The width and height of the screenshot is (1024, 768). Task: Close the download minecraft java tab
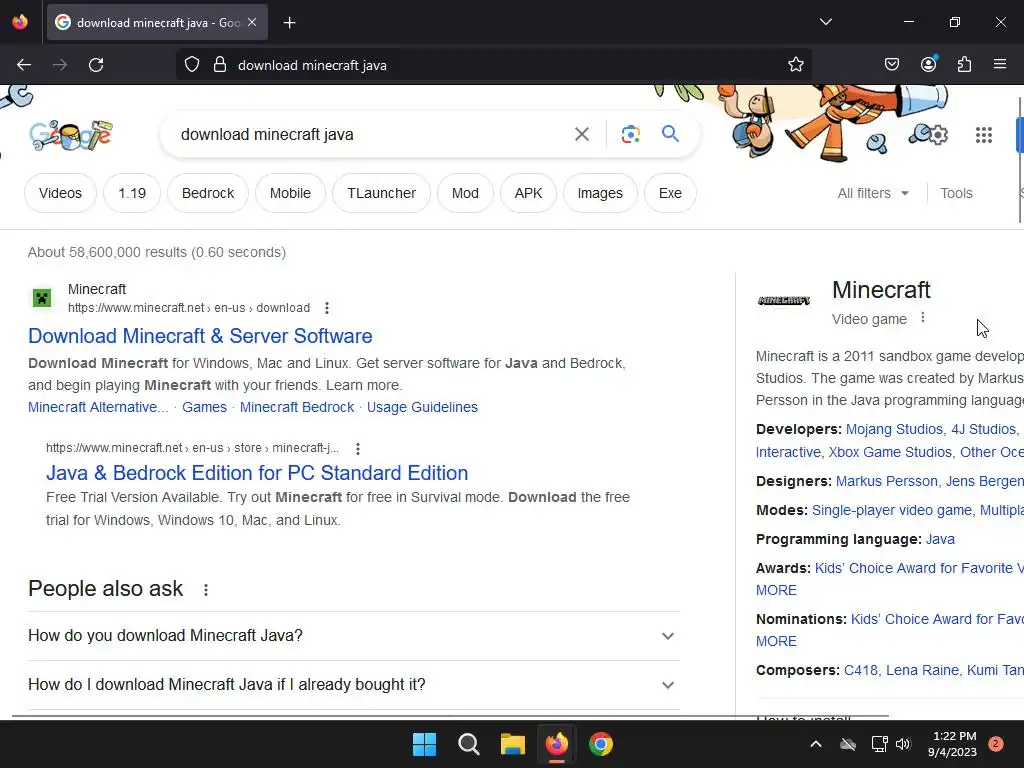(x=252, y=22)
